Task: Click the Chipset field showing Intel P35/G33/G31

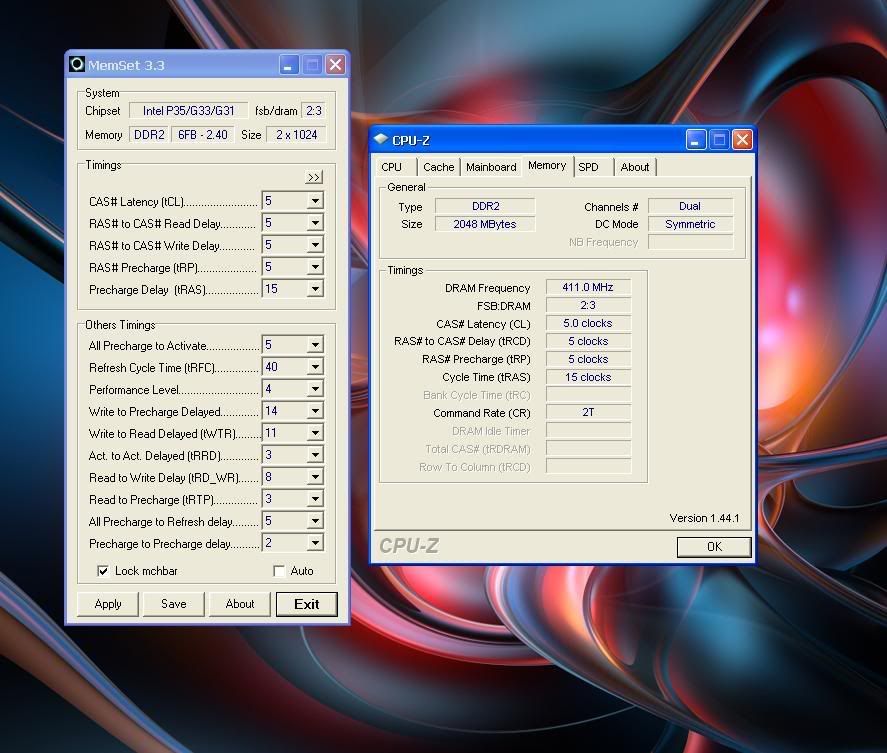Action: coord(188,110)
